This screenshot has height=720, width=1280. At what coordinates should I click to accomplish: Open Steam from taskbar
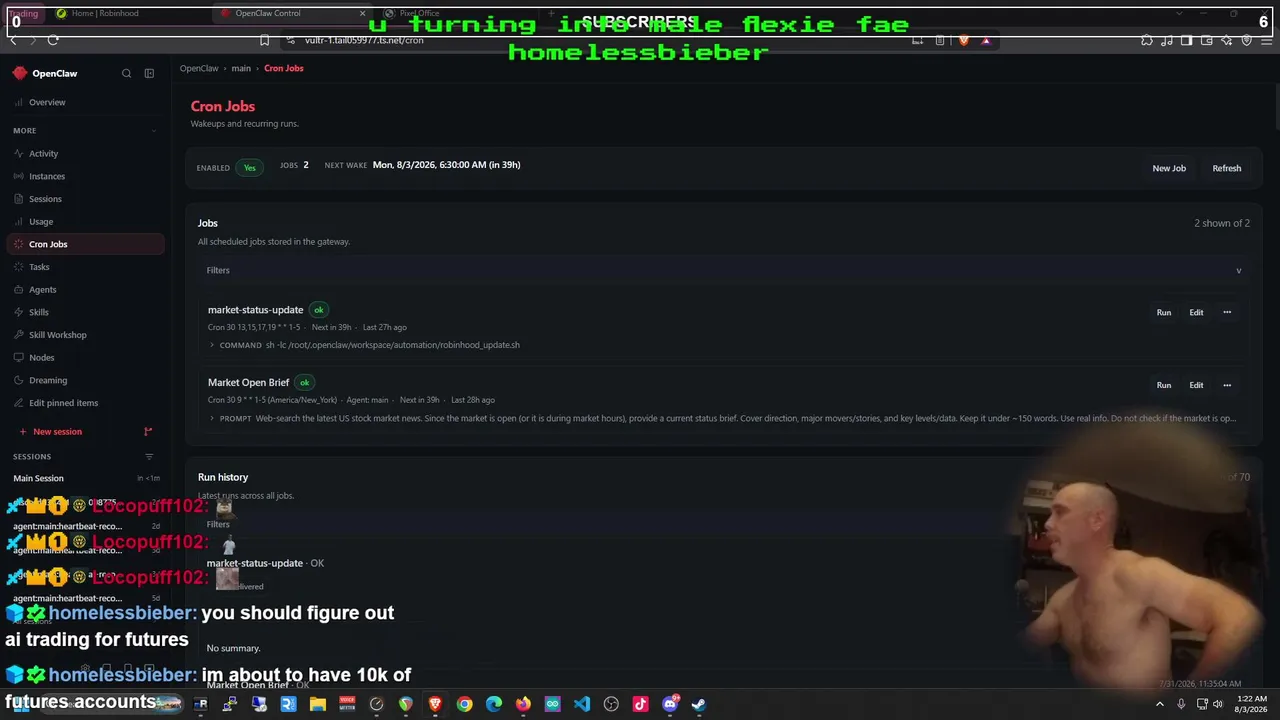coord(699,704)
